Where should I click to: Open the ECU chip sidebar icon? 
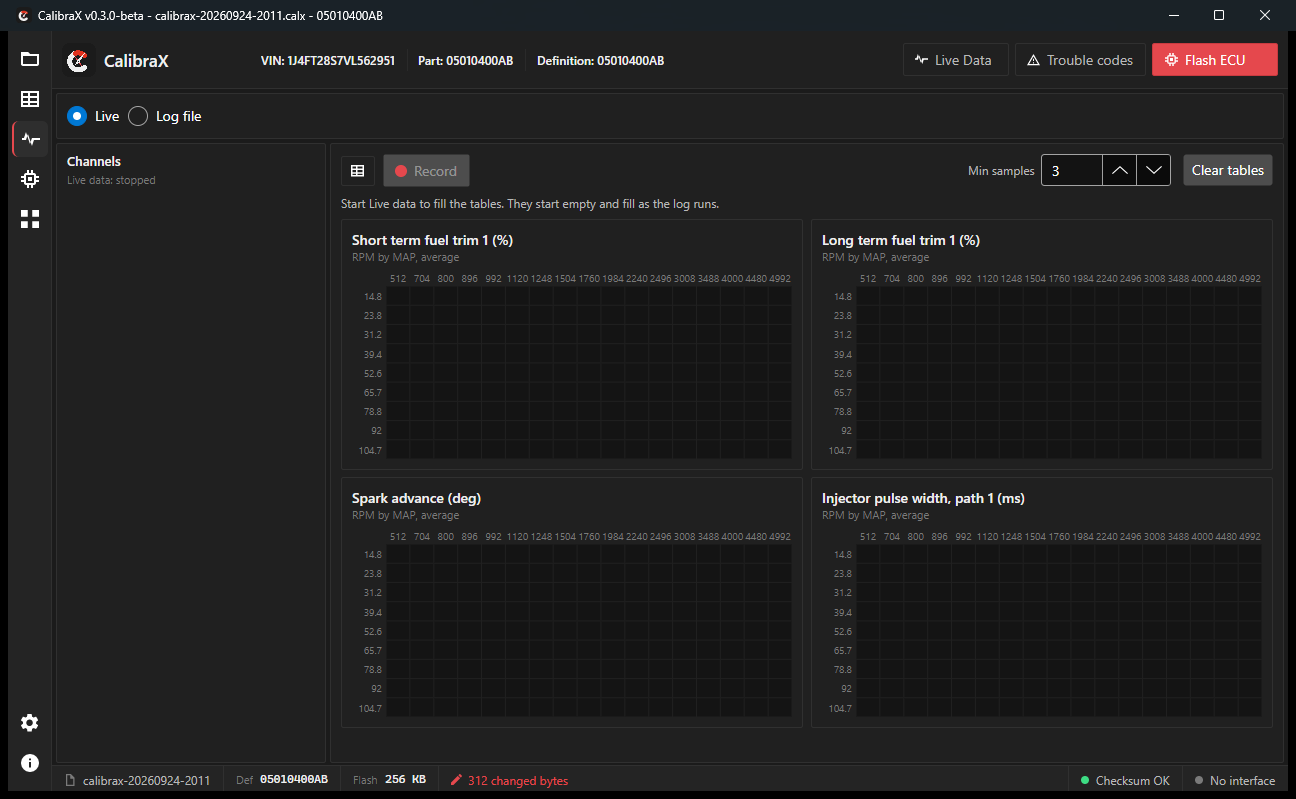30,179
